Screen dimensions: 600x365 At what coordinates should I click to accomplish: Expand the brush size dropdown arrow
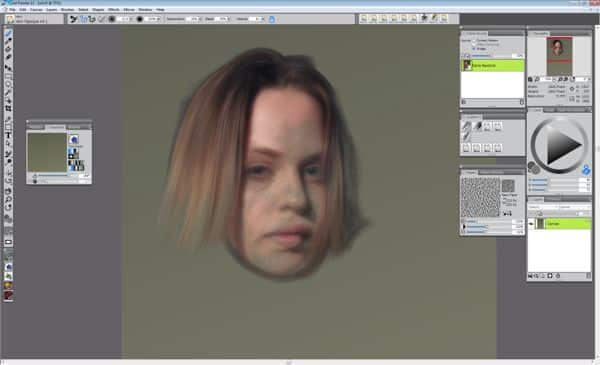[131, 19]
